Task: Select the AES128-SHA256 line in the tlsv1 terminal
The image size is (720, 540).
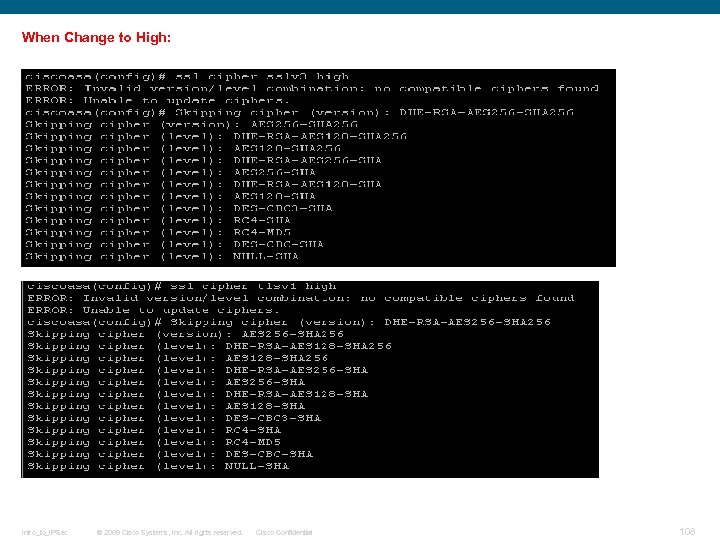Action: [x=178, y=358]
